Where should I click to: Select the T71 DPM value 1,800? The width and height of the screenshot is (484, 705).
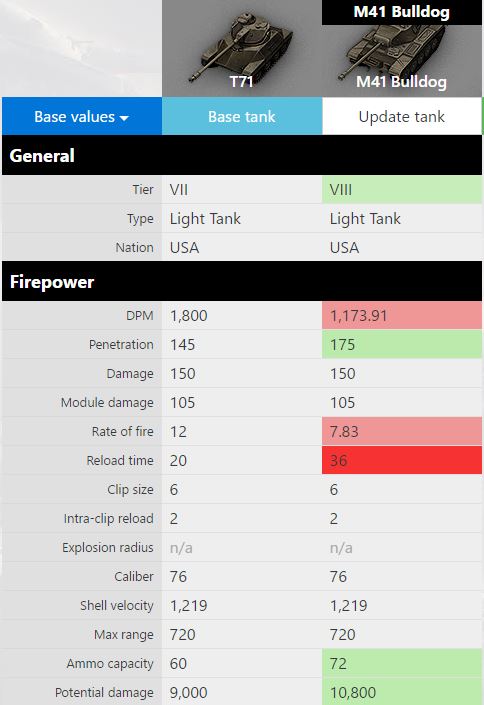coord(188,316)
